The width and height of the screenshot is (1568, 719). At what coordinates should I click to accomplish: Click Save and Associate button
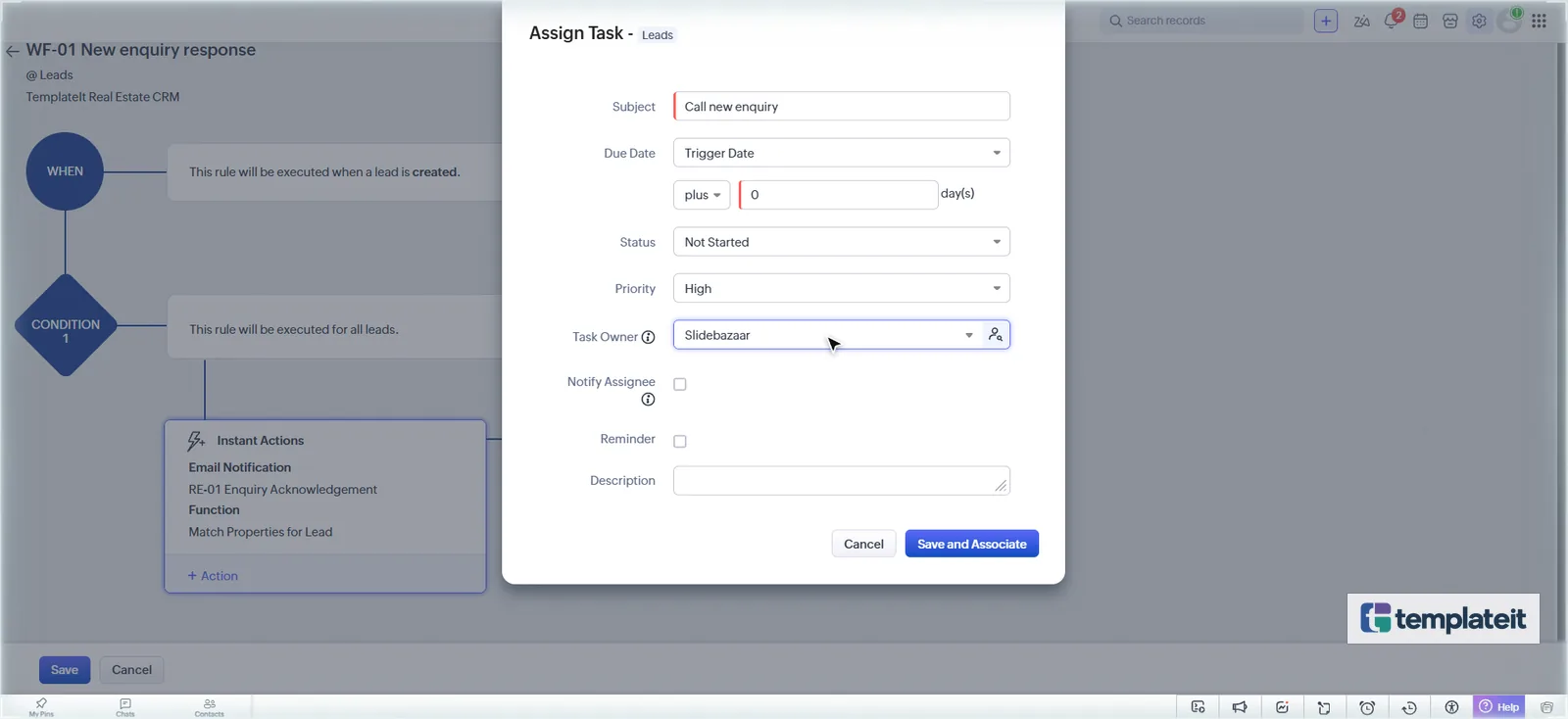(x=972, y=544)
